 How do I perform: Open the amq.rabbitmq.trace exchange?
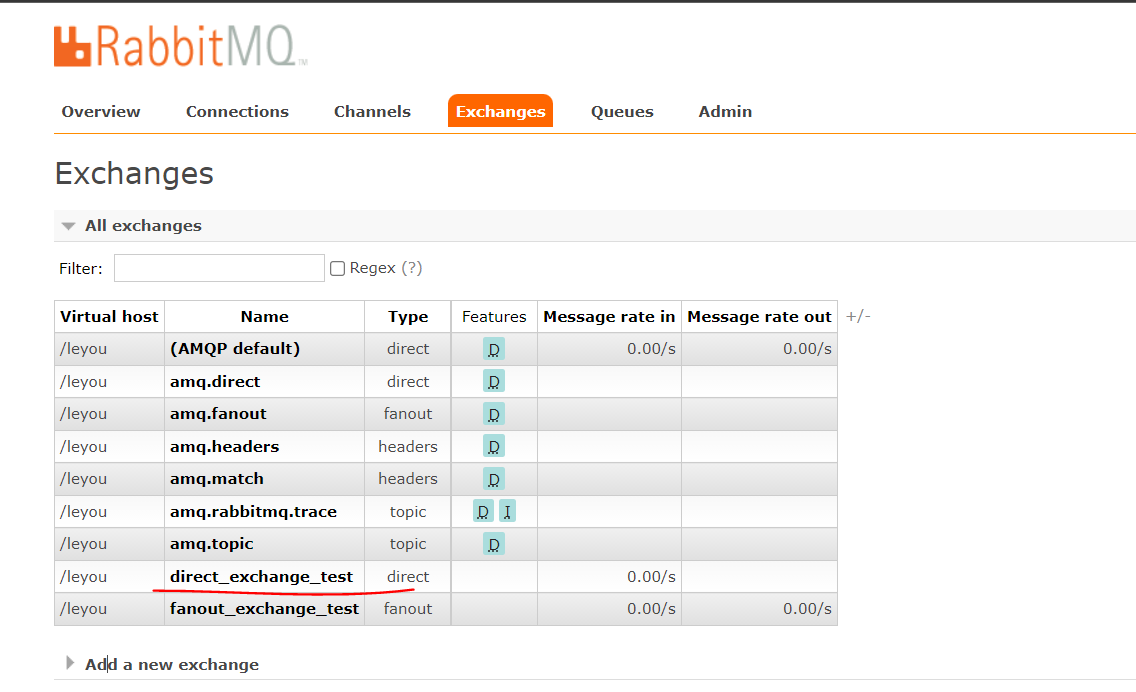coord(254,512)
